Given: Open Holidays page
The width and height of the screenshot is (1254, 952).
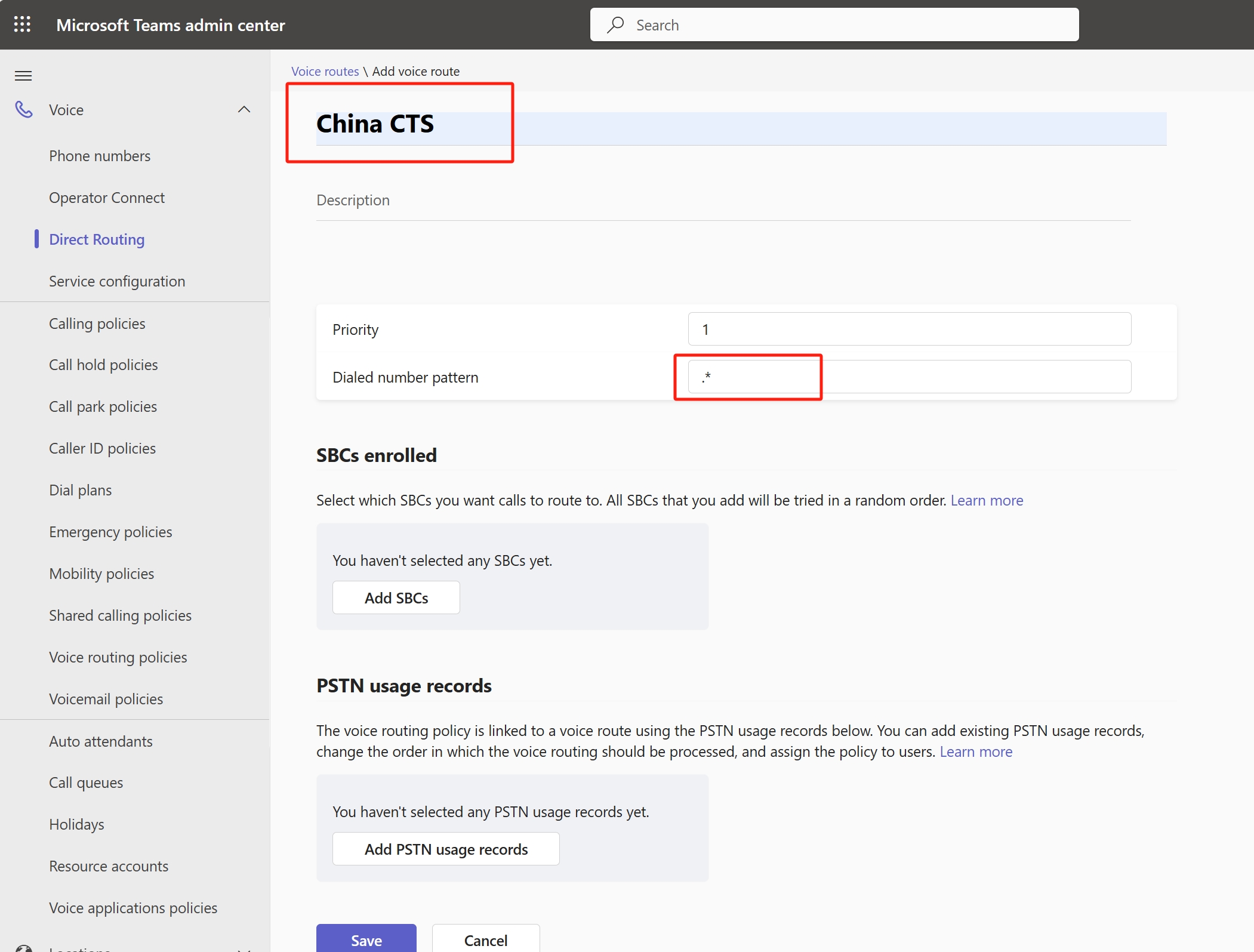Looking at the screenshot, I should click(76, 824).
